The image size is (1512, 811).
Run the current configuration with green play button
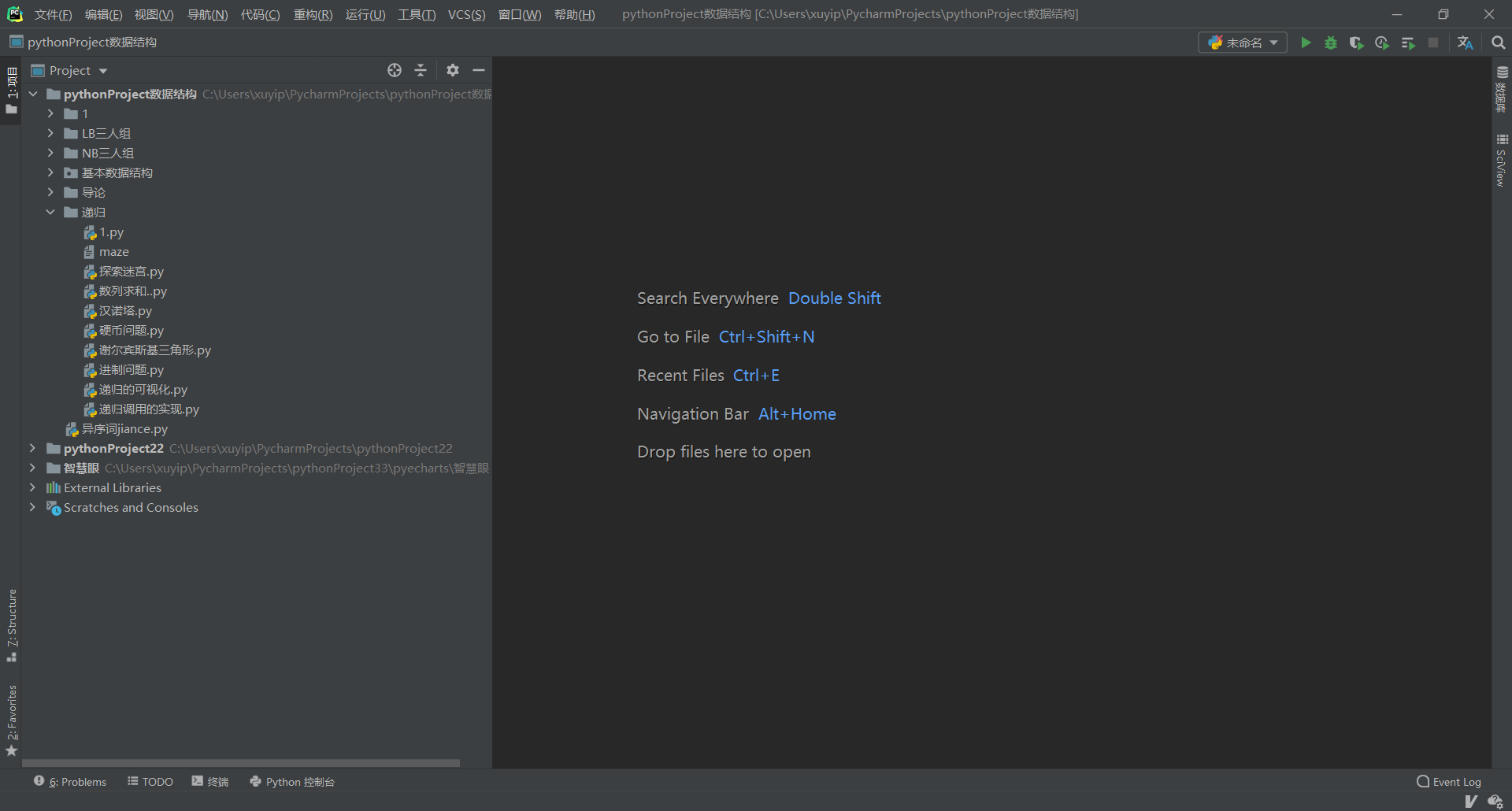[x=1306, y=43]
